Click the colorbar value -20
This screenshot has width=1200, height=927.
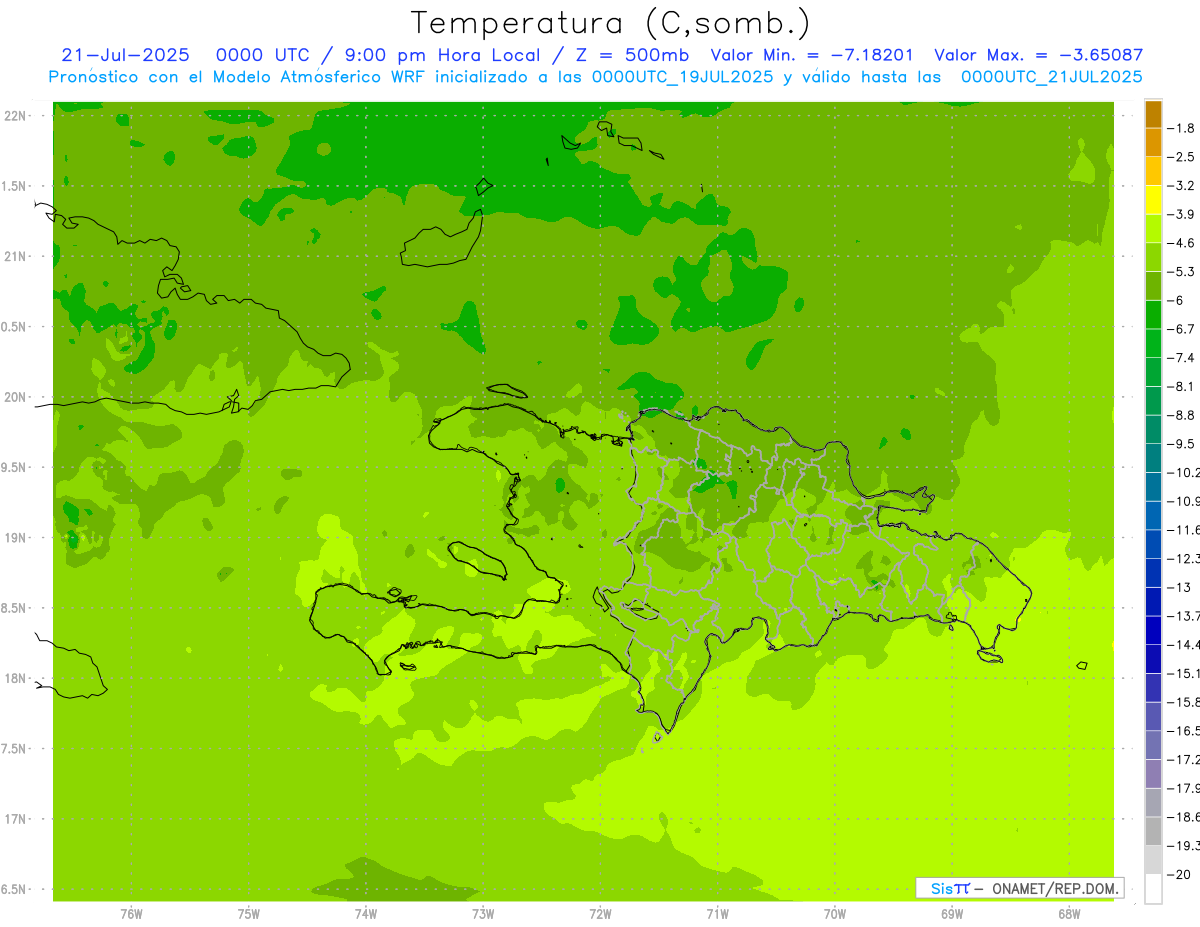1178,874
